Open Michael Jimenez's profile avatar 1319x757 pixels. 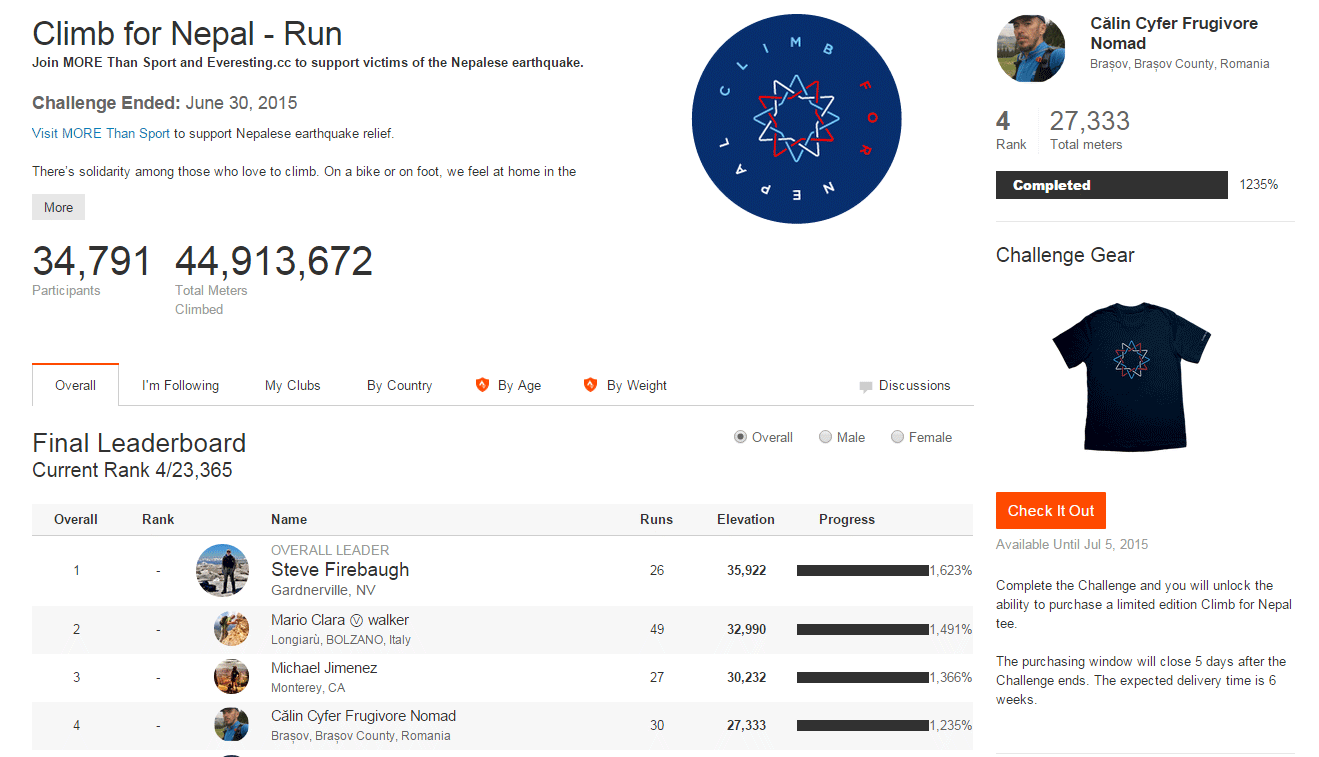tap(231, 677)
